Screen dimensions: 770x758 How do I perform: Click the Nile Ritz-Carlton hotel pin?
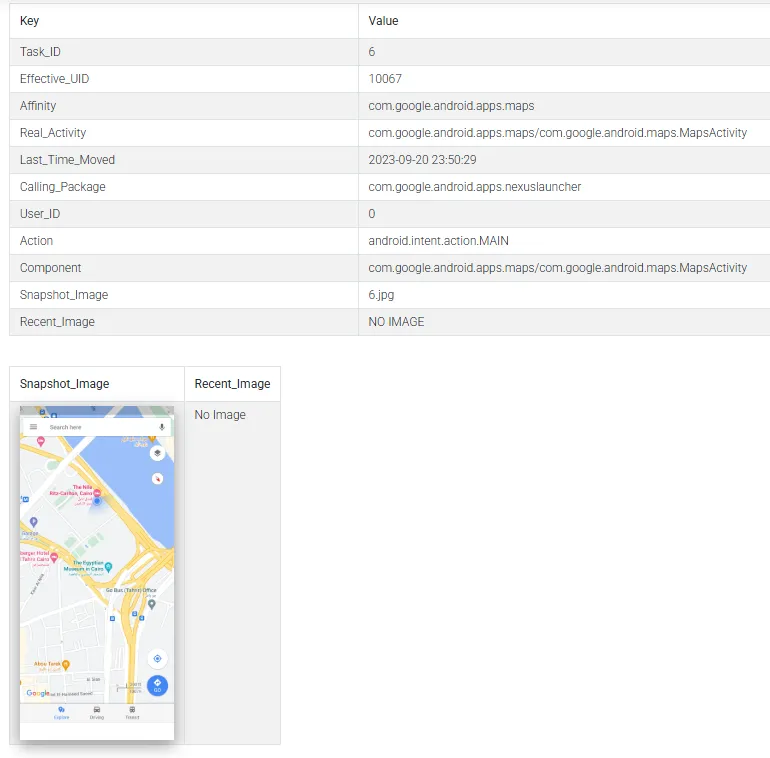(x=97, y=492)
